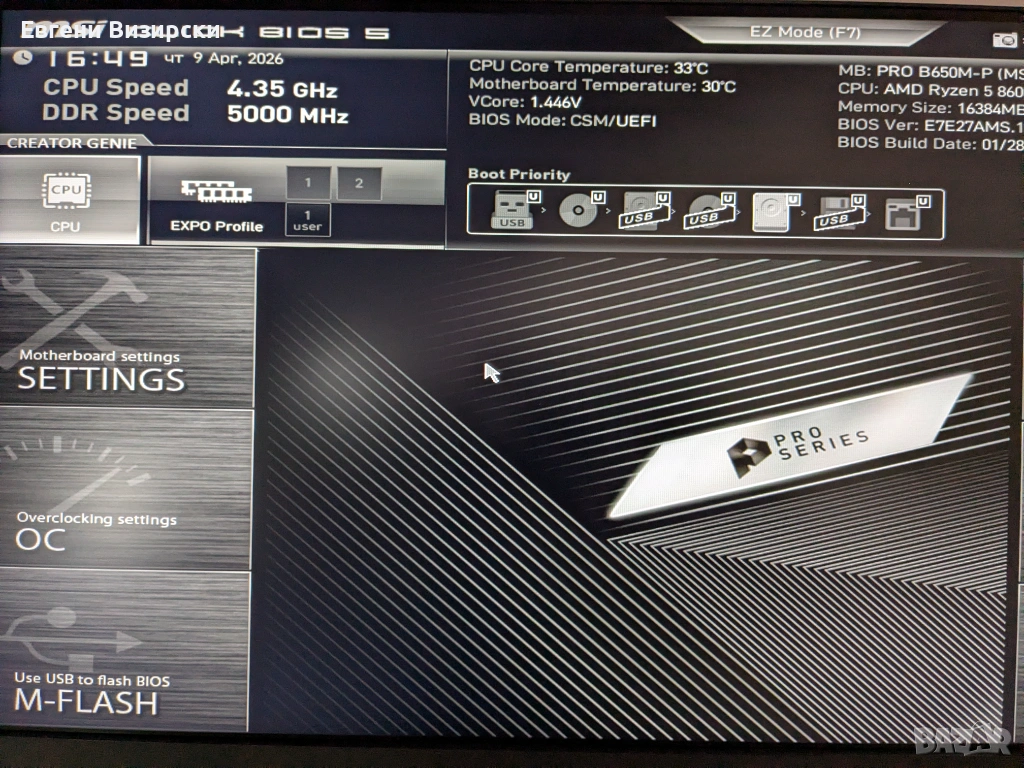Viewport: 1024px width, 768px height.
Task: Click Motherboard Temperature: 30°C reading
Action: [x=602, y=85]
